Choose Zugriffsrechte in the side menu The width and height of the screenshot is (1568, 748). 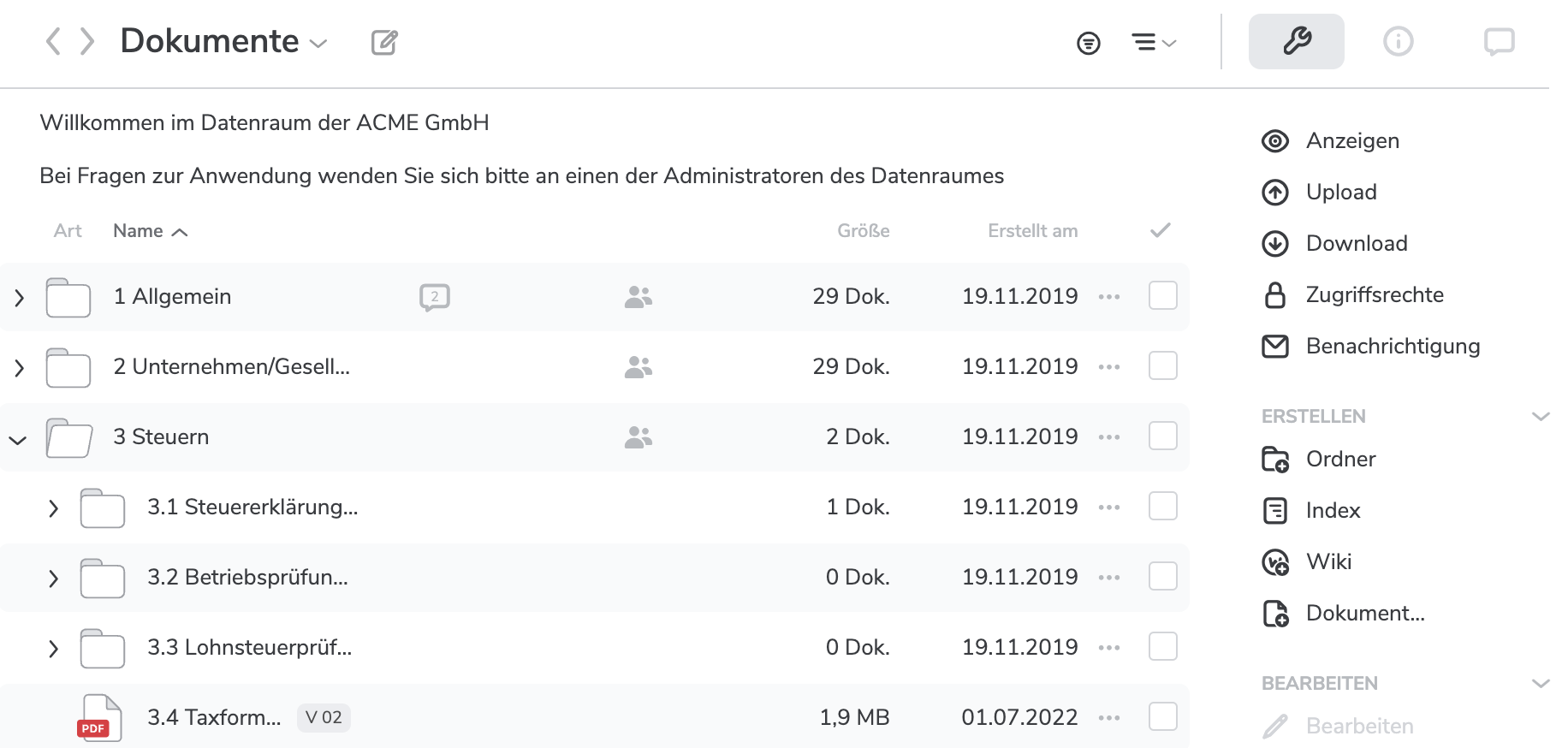[x=1374, y=295]
